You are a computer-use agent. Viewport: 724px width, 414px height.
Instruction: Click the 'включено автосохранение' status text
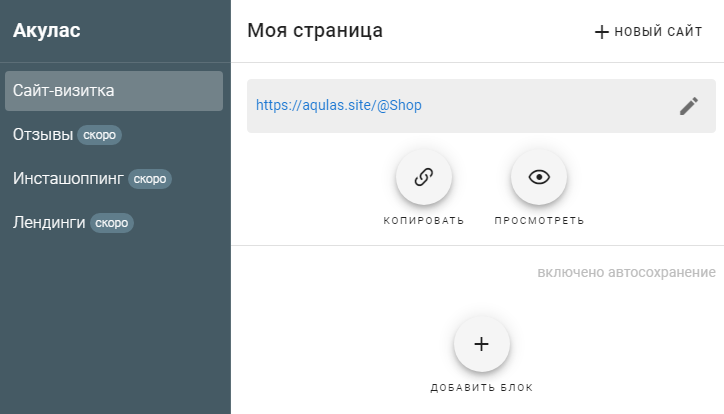click(627, 272)
